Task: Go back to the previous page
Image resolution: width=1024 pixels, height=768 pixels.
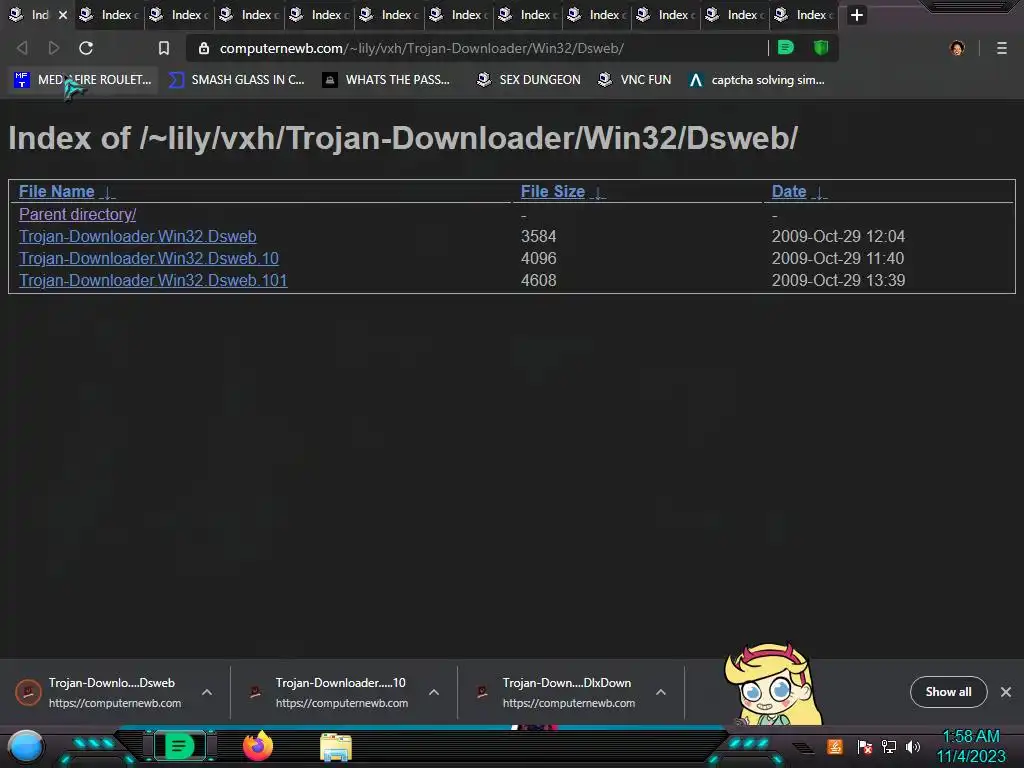Action: pos(22,48)
